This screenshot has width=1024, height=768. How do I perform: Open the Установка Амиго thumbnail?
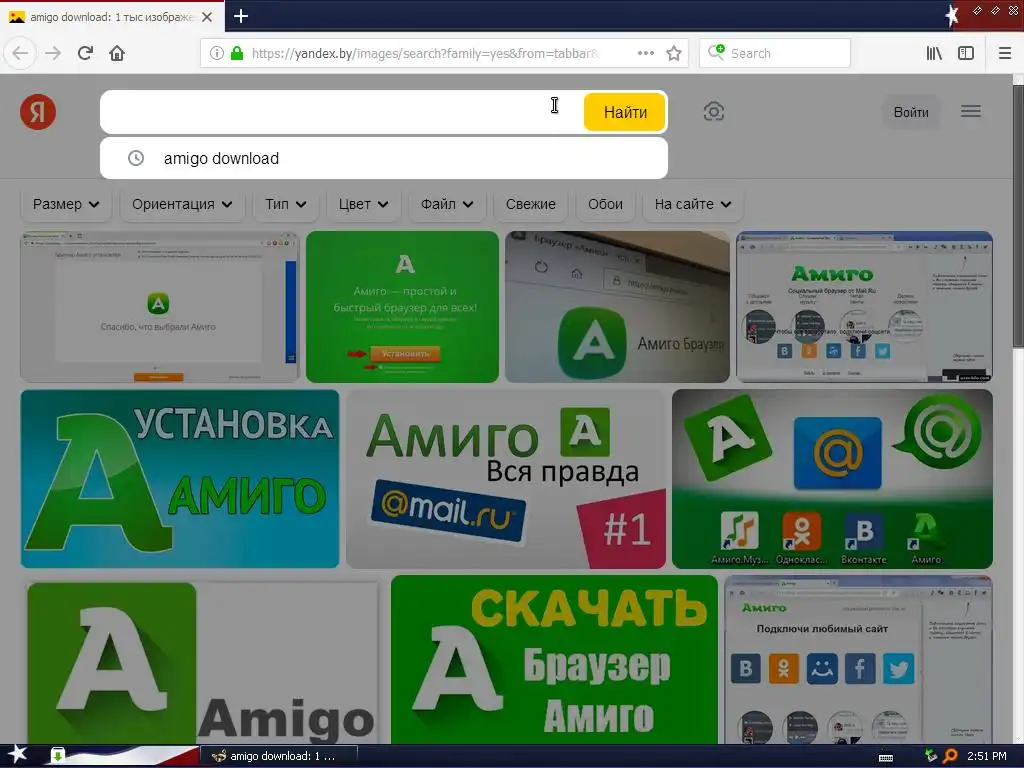180,479
